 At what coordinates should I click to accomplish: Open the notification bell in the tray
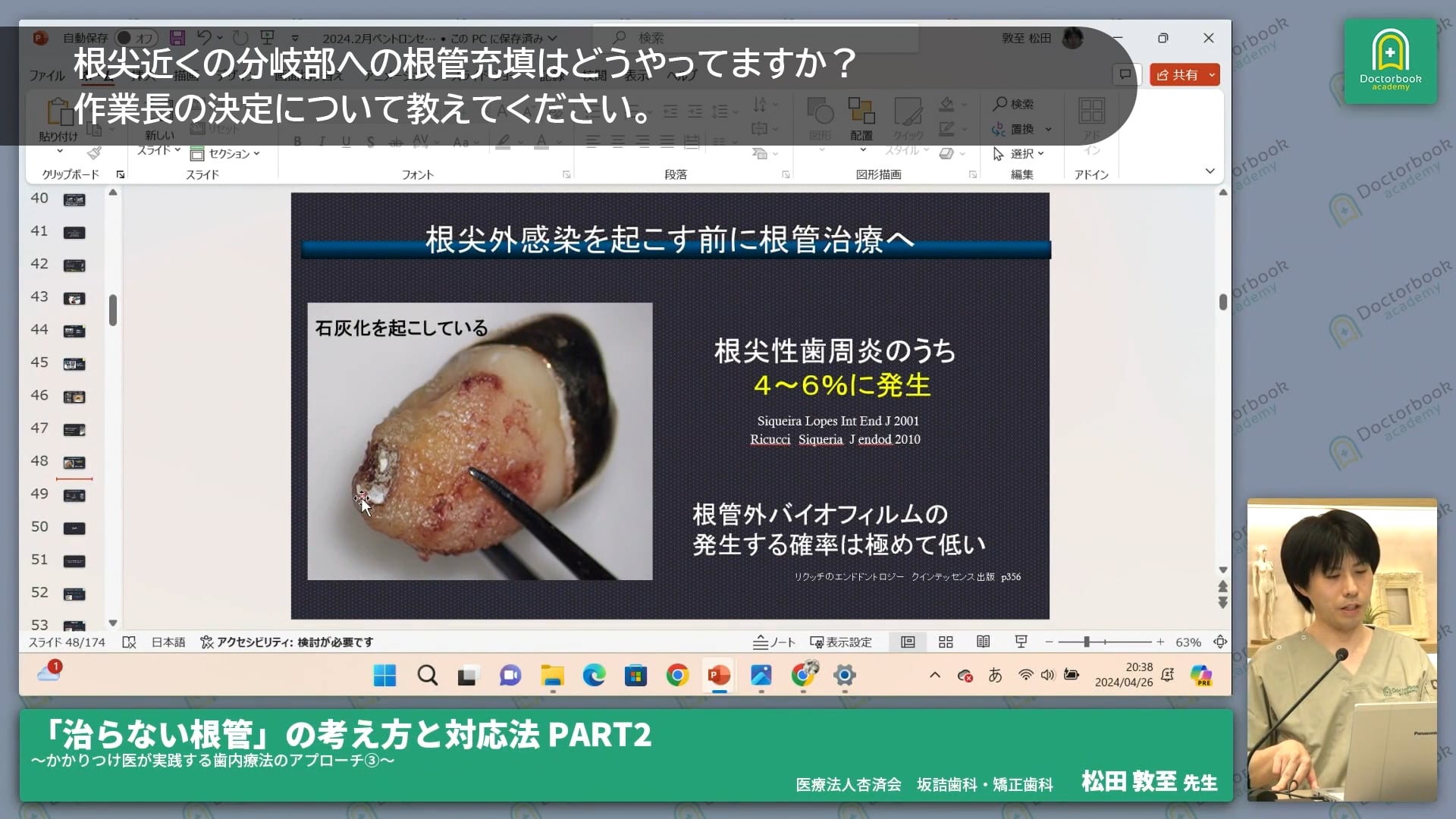click(1168, 675)
